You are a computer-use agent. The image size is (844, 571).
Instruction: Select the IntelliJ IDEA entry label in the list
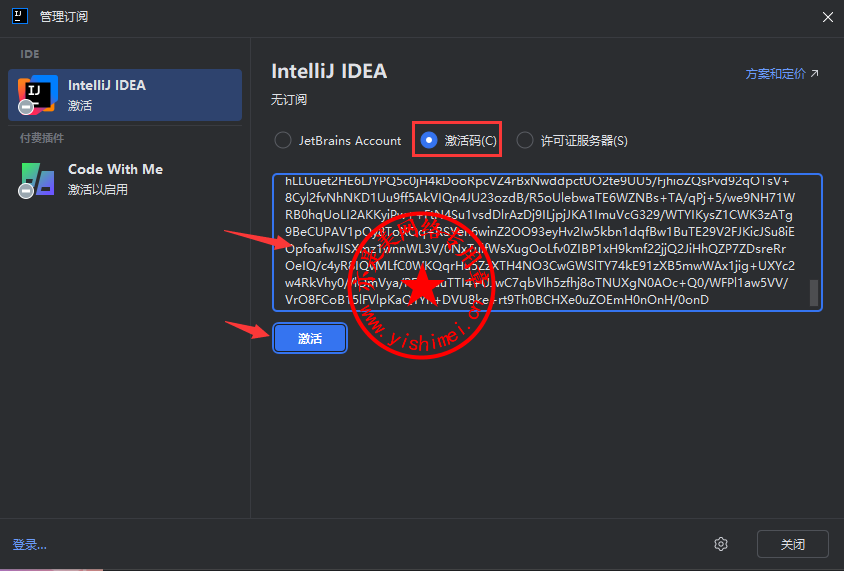(x=107, y=85)
